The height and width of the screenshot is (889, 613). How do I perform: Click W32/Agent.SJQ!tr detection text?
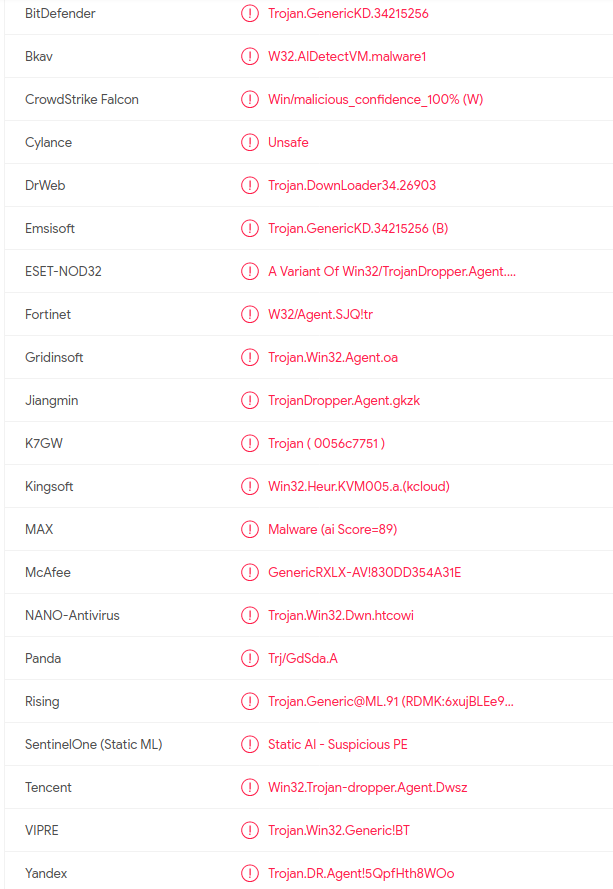(x=320, y=315)
